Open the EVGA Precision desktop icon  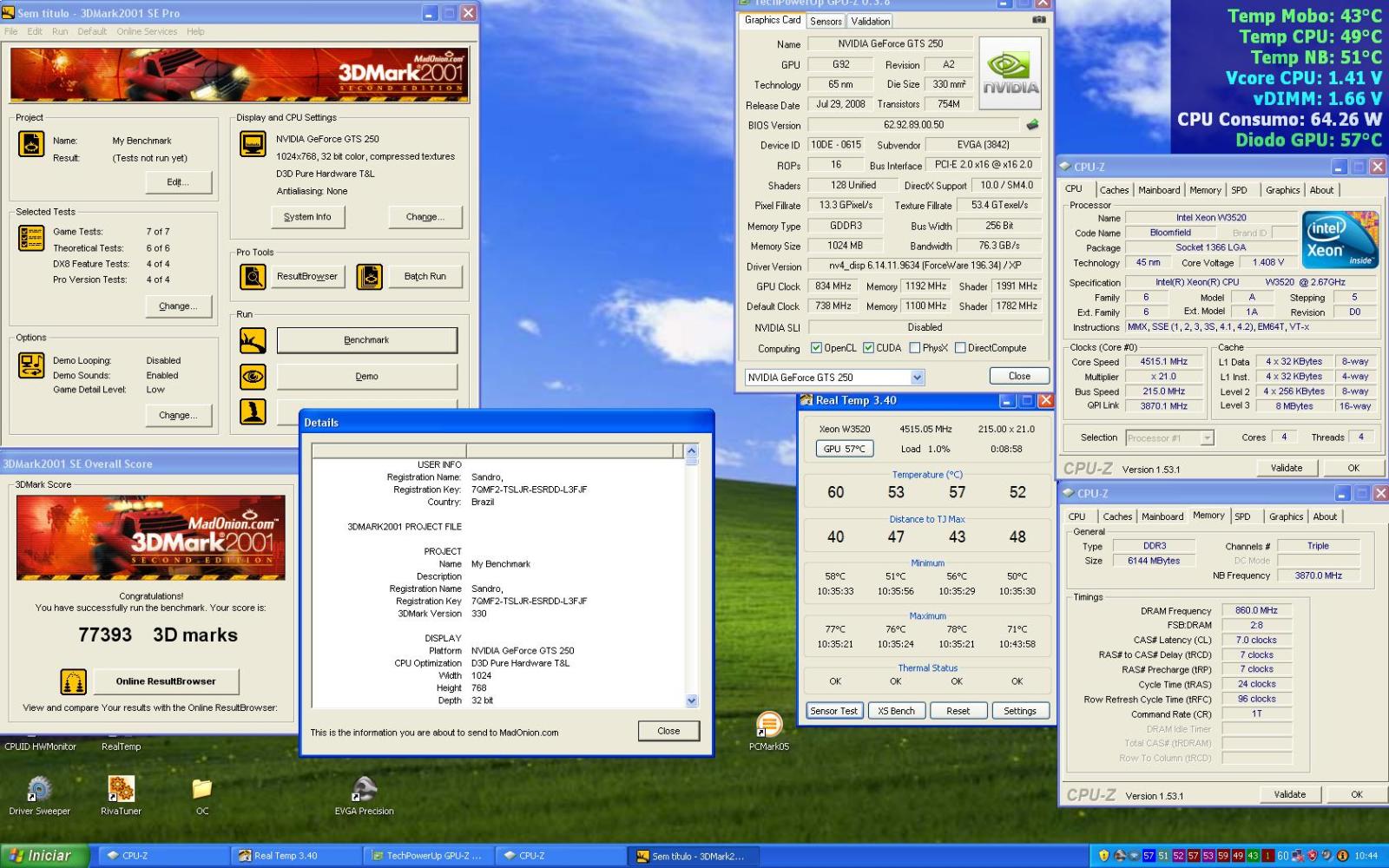[365, 796]
